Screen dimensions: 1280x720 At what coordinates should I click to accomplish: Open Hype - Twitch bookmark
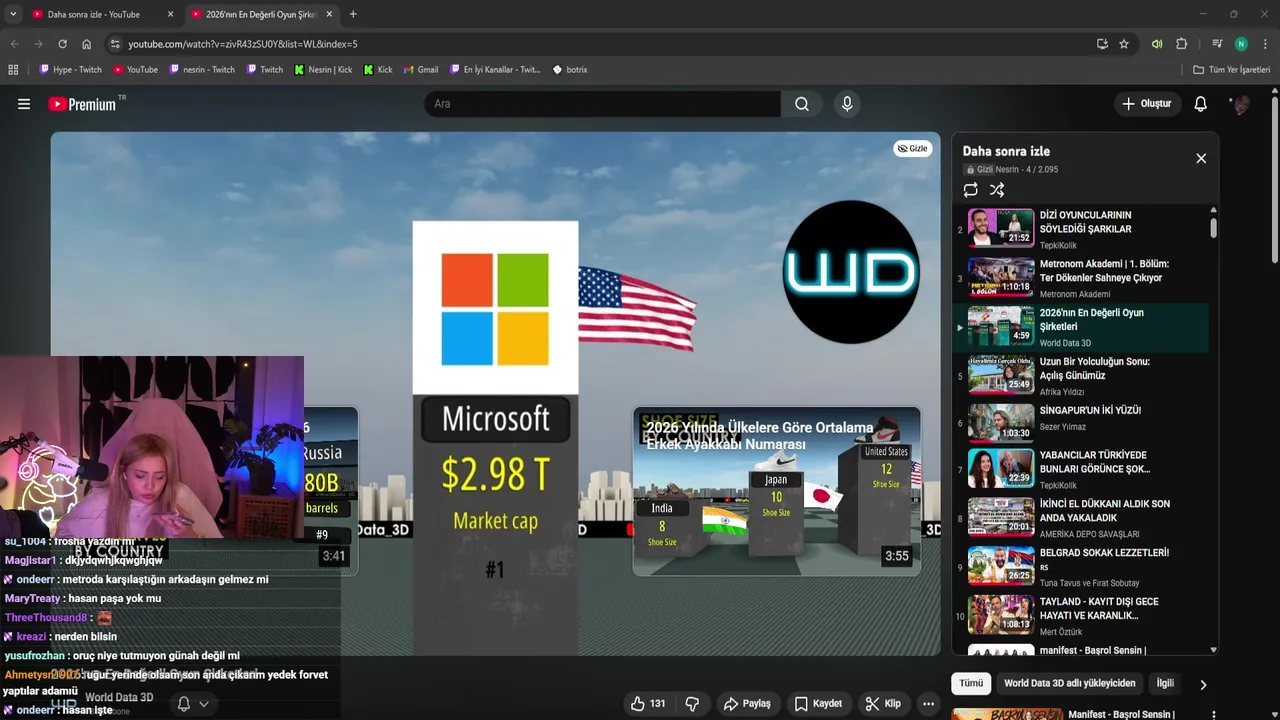[x=70, y=70]
